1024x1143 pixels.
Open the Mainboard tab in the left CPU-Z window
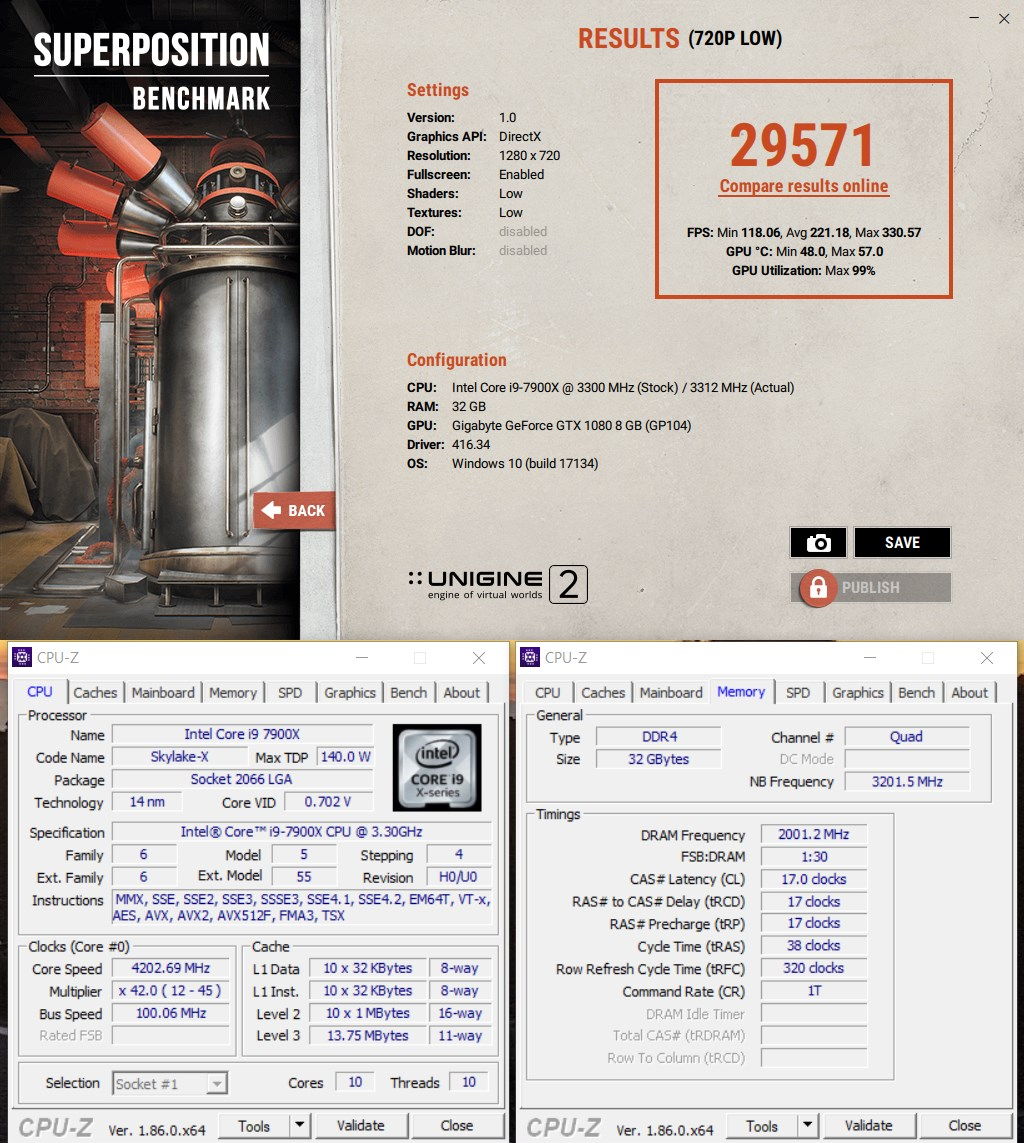(x=163, y=693)
